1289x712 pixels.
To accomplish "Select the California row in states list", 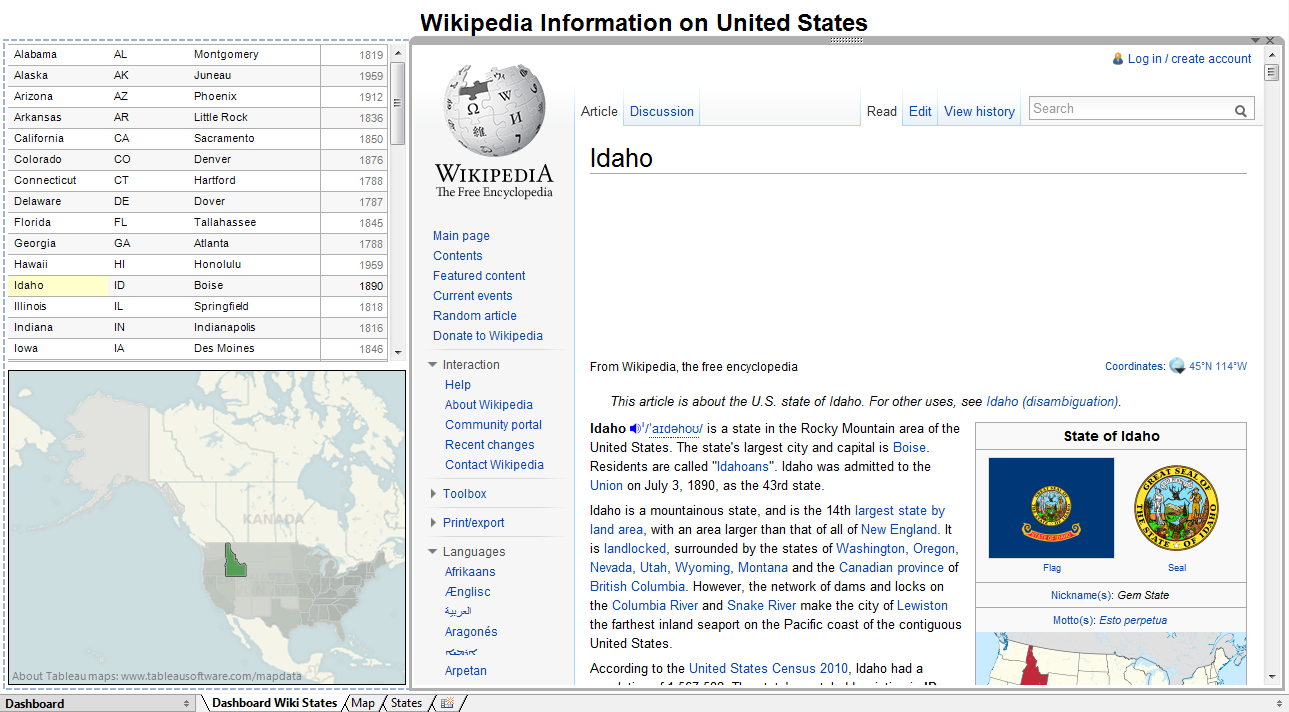I will [x=198, y=139].
